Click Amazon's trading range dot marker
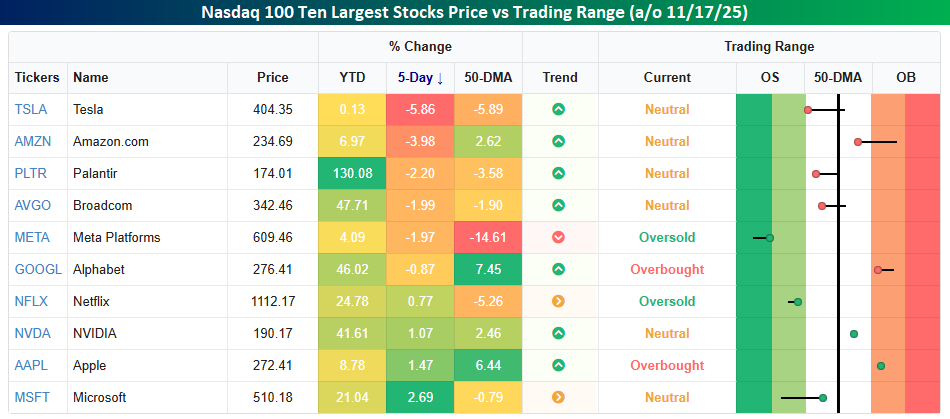Viewport: 950px width, 419px height. [858, 142]
